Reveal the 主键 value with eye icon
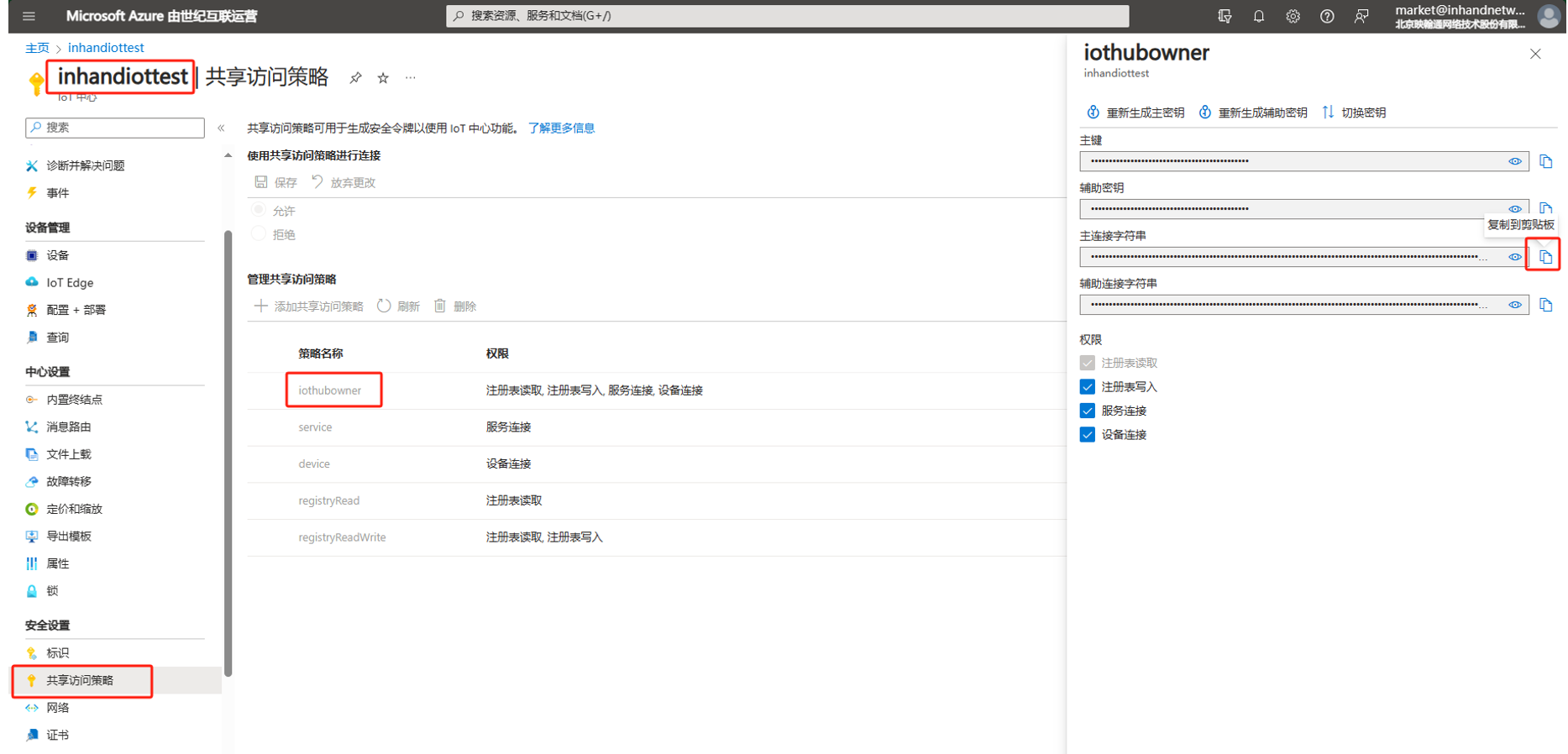Image resolution: width=1568 pixels, height=754 pixels. [1515, 161]
